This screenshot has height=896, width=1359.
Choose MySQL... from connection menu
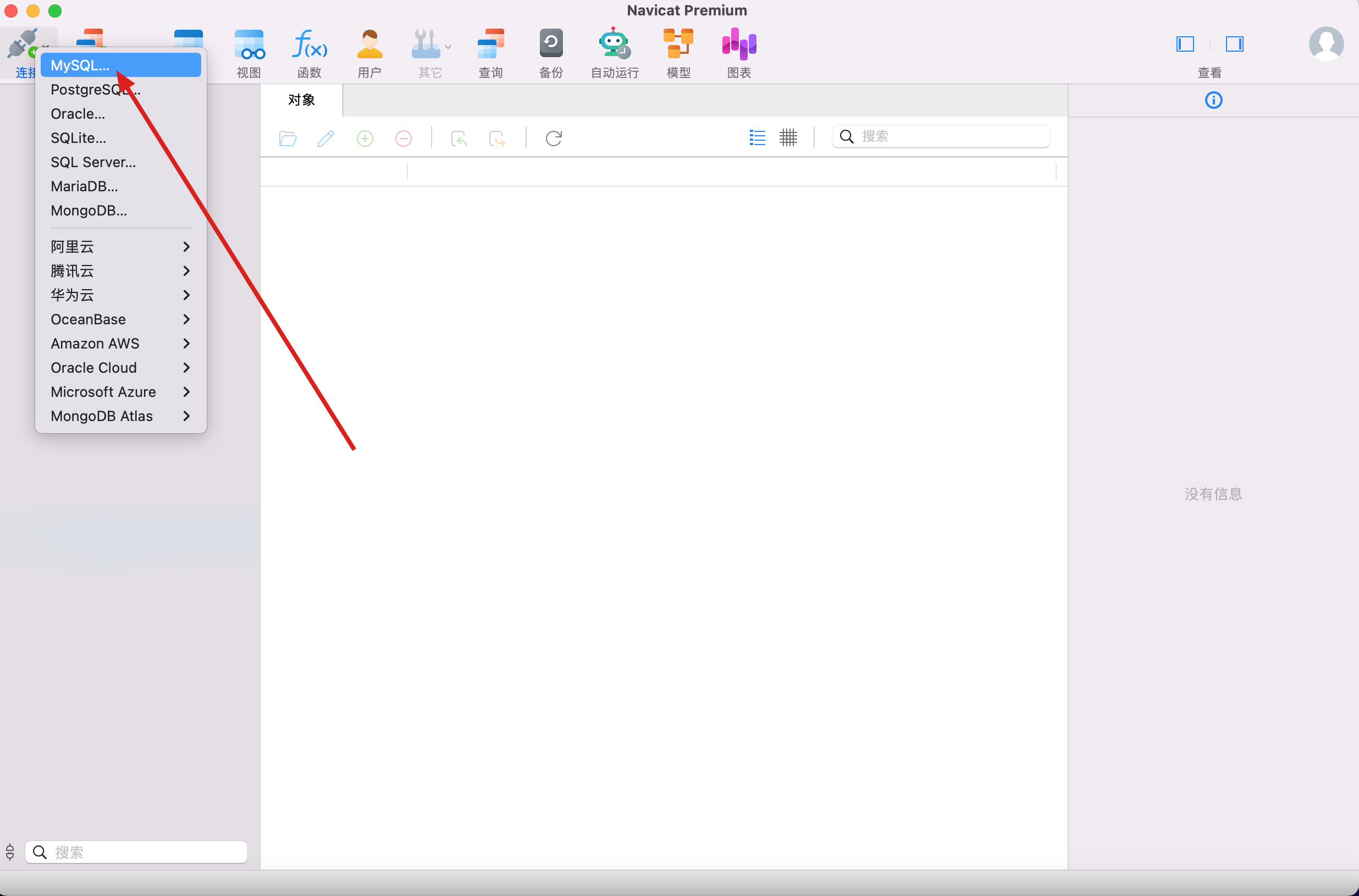[x=120, y=65]
